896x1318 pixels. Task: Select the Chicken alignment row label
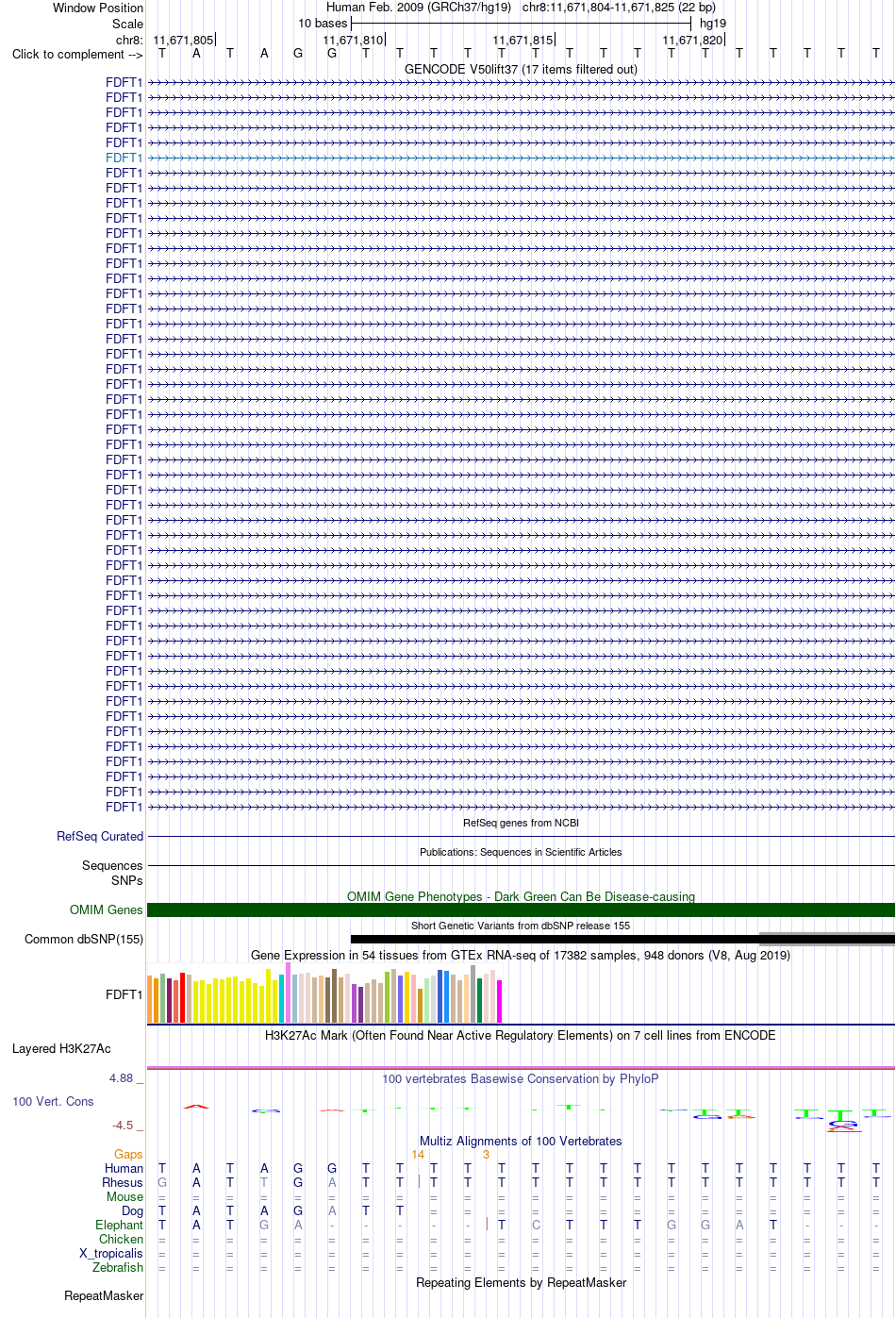(122, 1239)
